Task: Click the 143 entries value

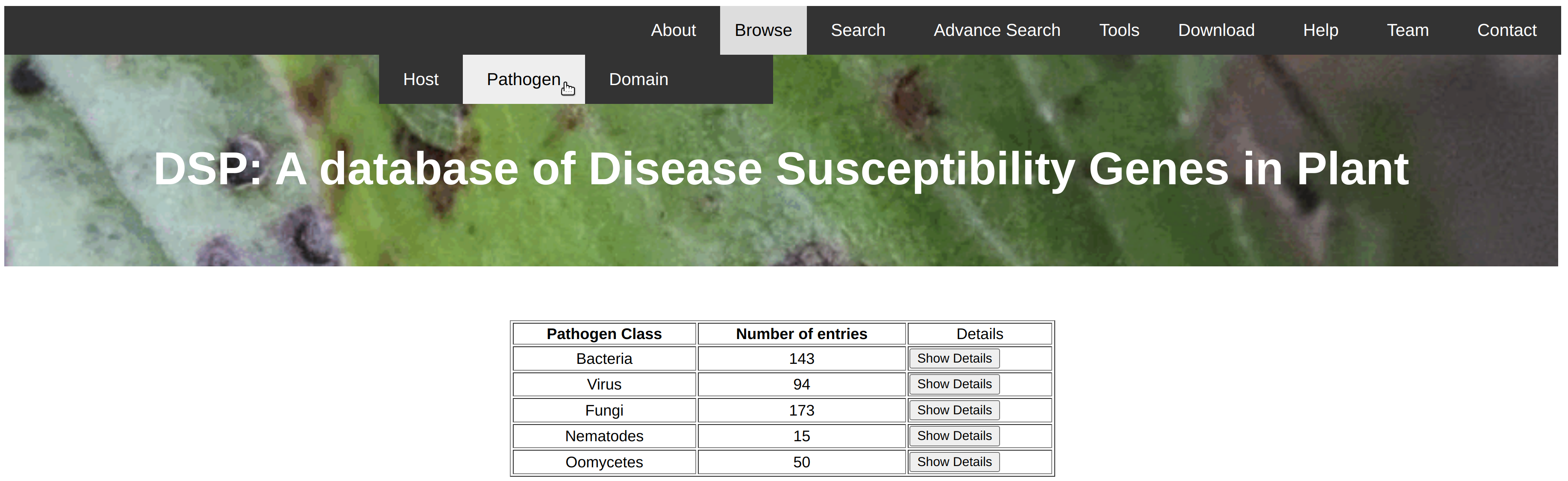Action: tap(801, 359)
